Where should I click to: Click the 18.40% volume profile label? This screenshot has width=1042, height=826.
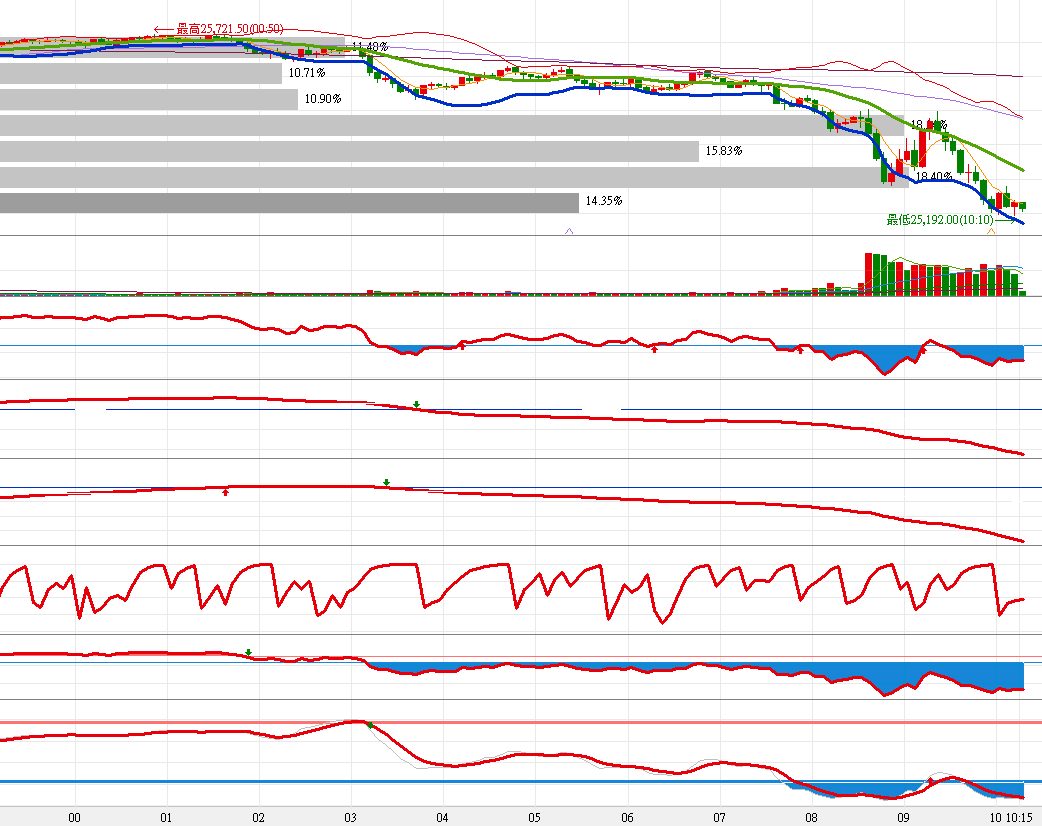point(934,177)
